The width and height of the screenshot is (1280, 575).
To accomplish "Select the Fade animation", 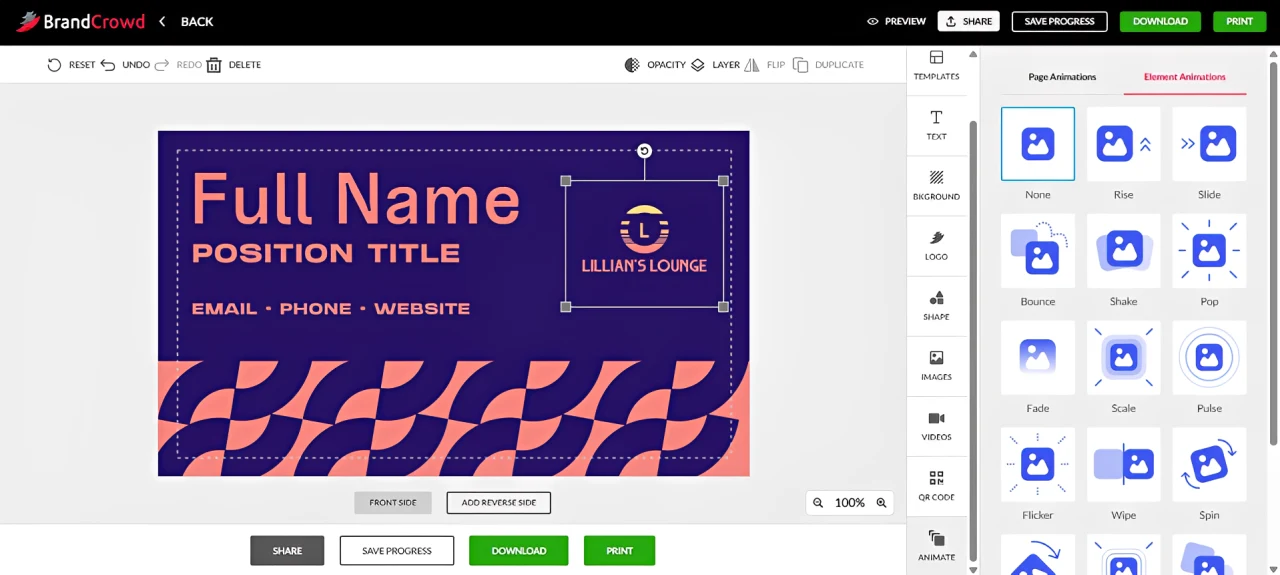I will pyautogui.click(x=1038, y=358).
